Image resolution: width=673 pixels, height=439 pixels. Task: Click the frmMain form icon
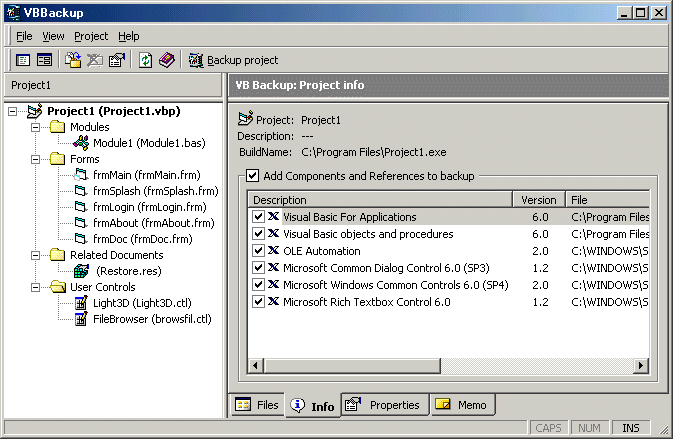(x=81, y=175)
